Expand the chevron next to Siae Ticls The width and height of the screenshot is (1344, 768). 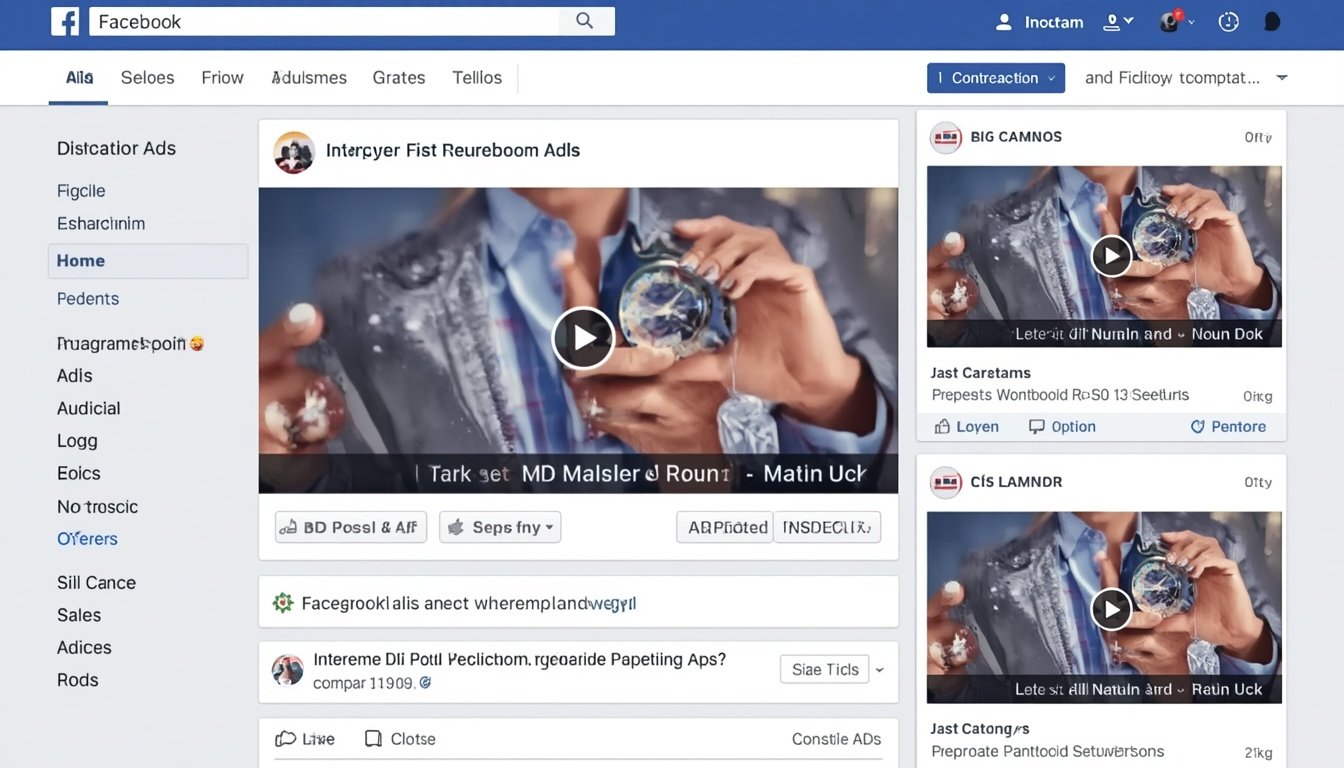880,670
